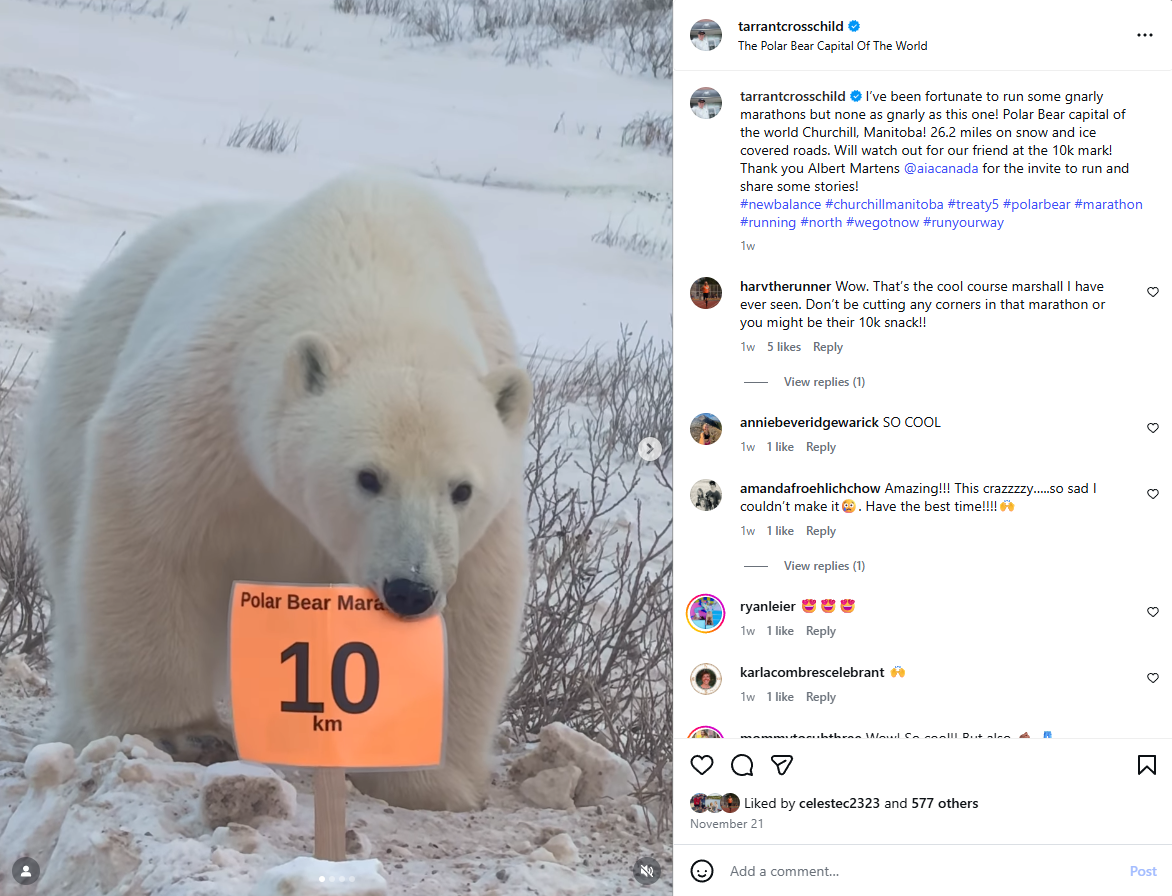Viewport: 1172px width, 896px height.
Task: Open comment bubble icon below post
Action: [741, 765]
